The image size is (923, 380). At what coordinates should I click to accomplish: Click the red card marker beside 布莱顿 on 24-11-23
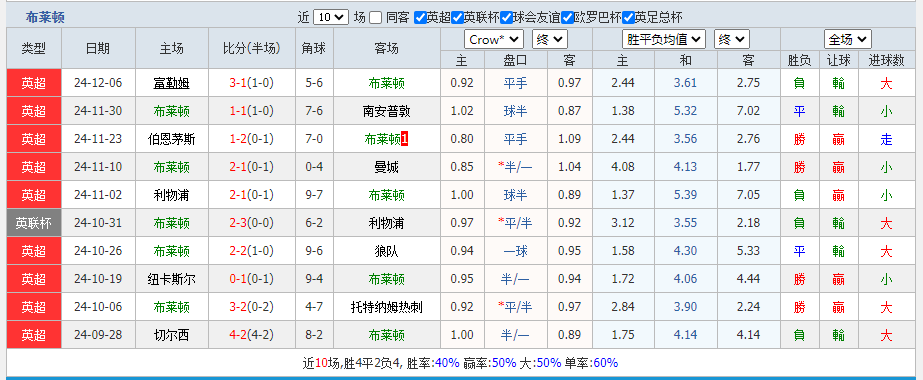[x=405, y=139]
